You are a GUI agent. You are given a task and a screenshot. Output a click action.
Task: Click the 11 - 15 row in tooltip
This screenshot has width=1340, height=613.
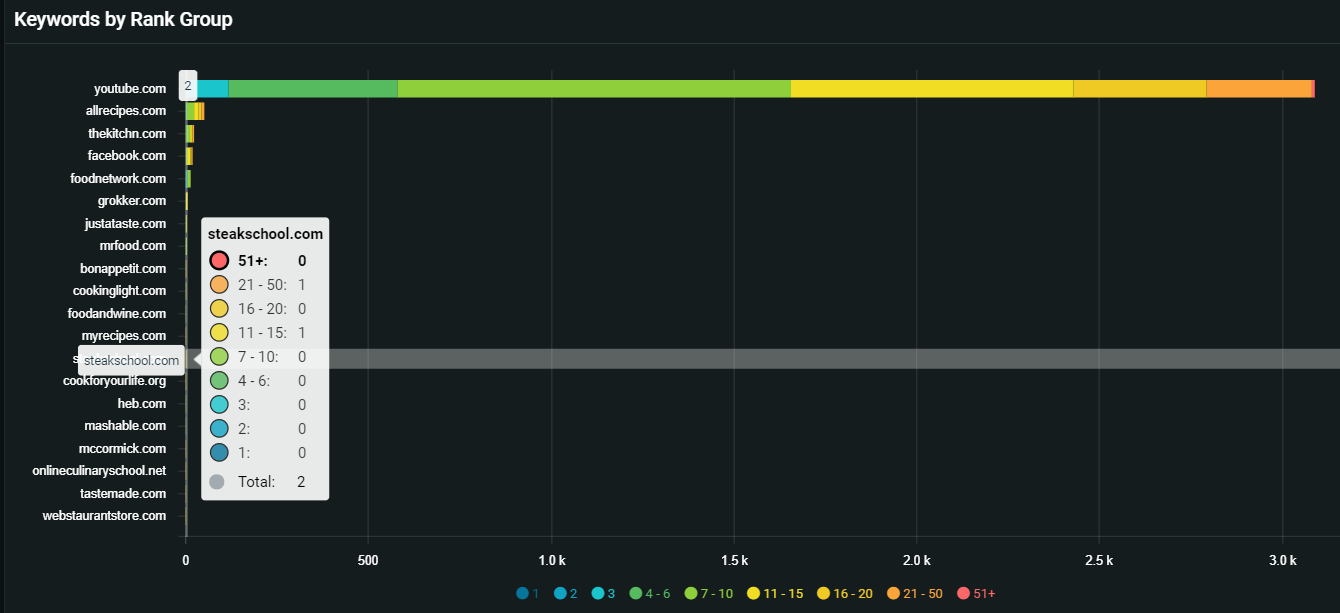click(257, 333)
